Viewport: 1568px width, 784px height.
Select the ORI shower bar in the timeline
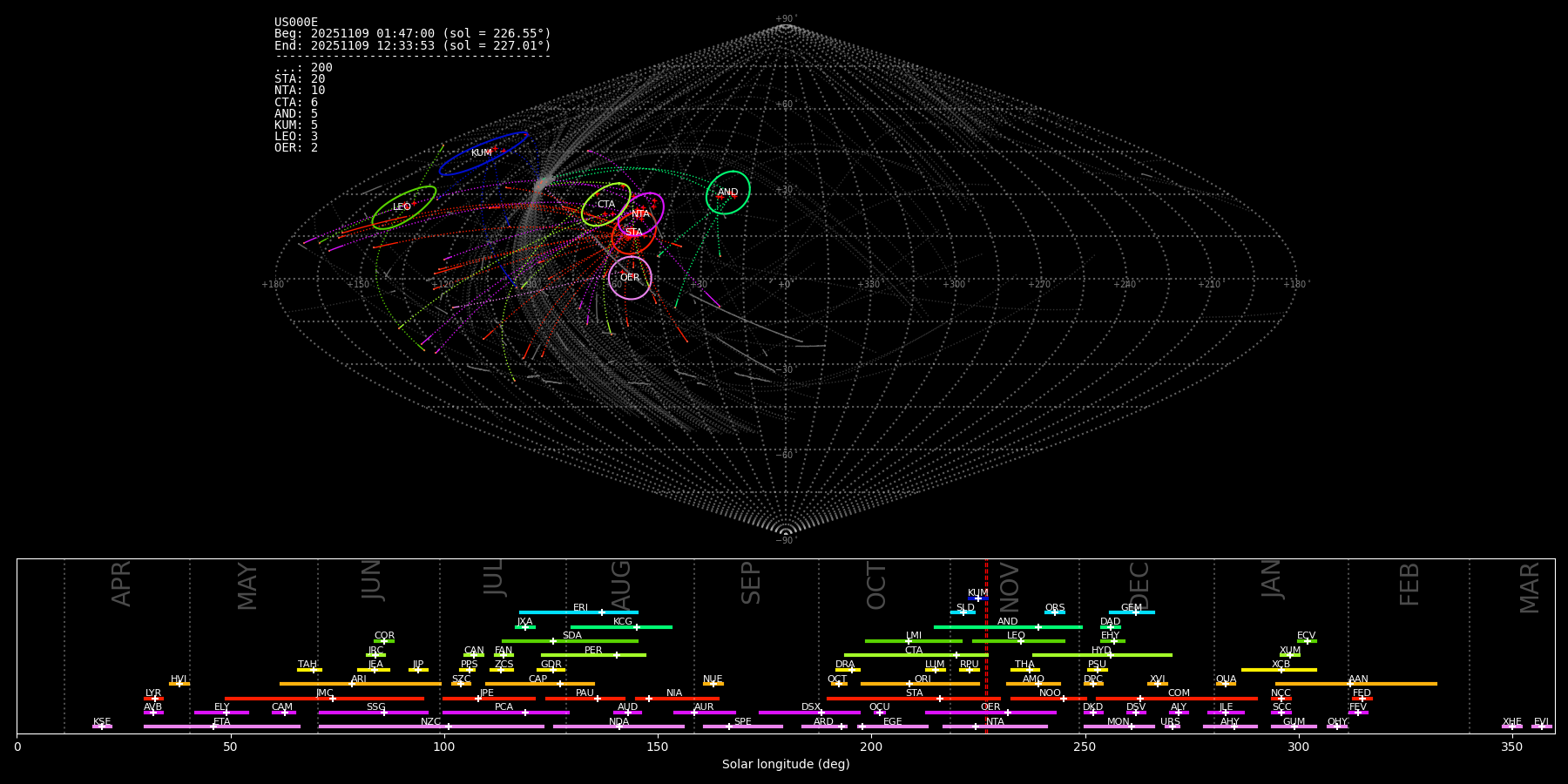tap(920, 684)
